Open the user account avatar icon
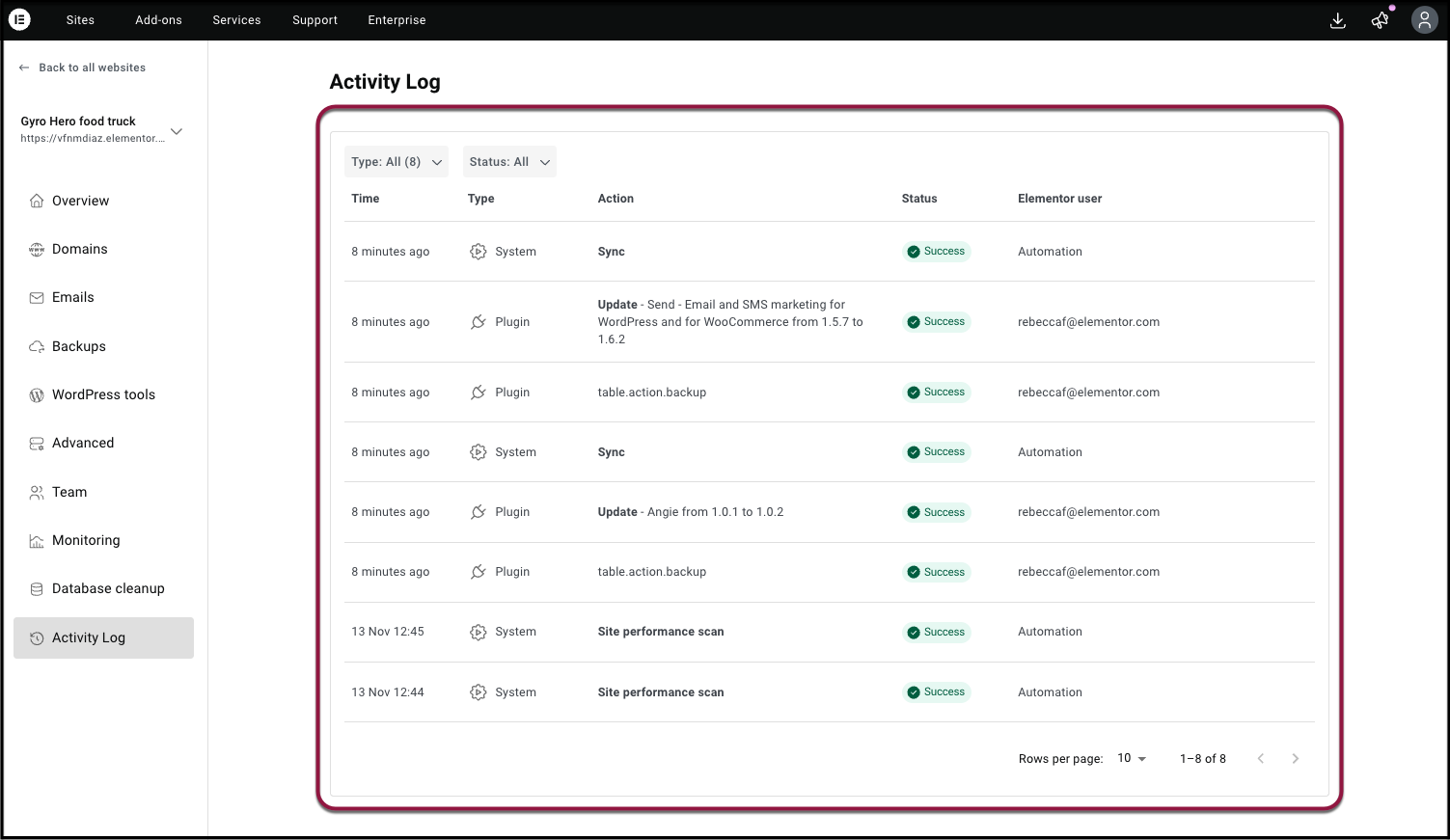 click(x=1424, y=20)
